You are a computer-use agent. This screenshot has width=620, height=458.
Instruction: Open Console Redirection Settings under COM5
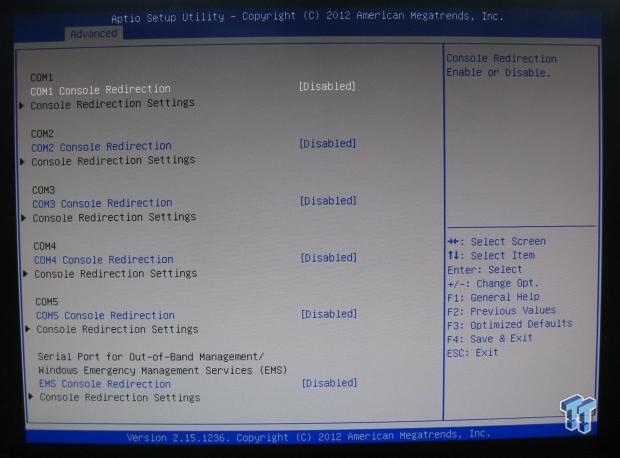pyautogui.click(x=117, y=329)
